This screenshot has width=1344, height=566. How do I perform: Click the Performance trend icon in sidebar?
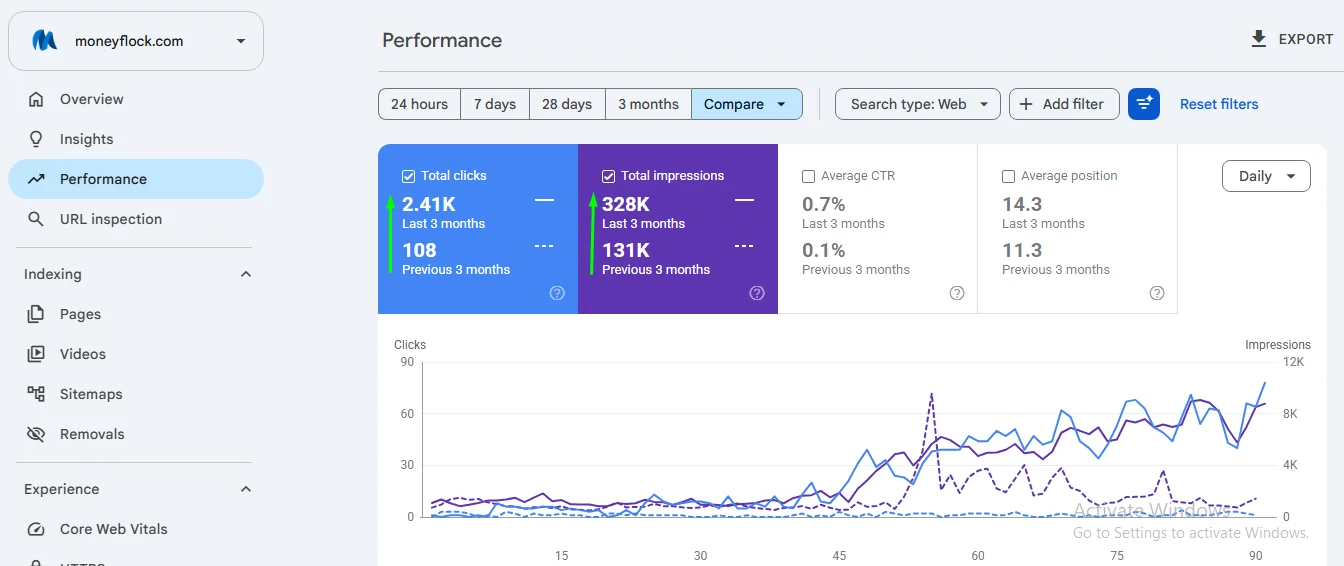pyautogui.click(x=36, y=179)
